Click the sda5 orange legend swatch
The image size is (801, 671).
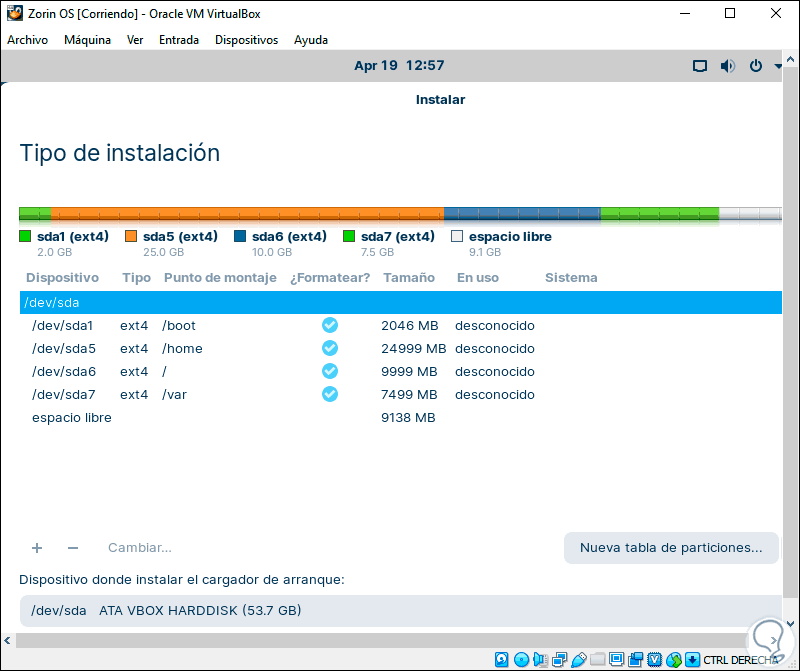pos(131,236)
